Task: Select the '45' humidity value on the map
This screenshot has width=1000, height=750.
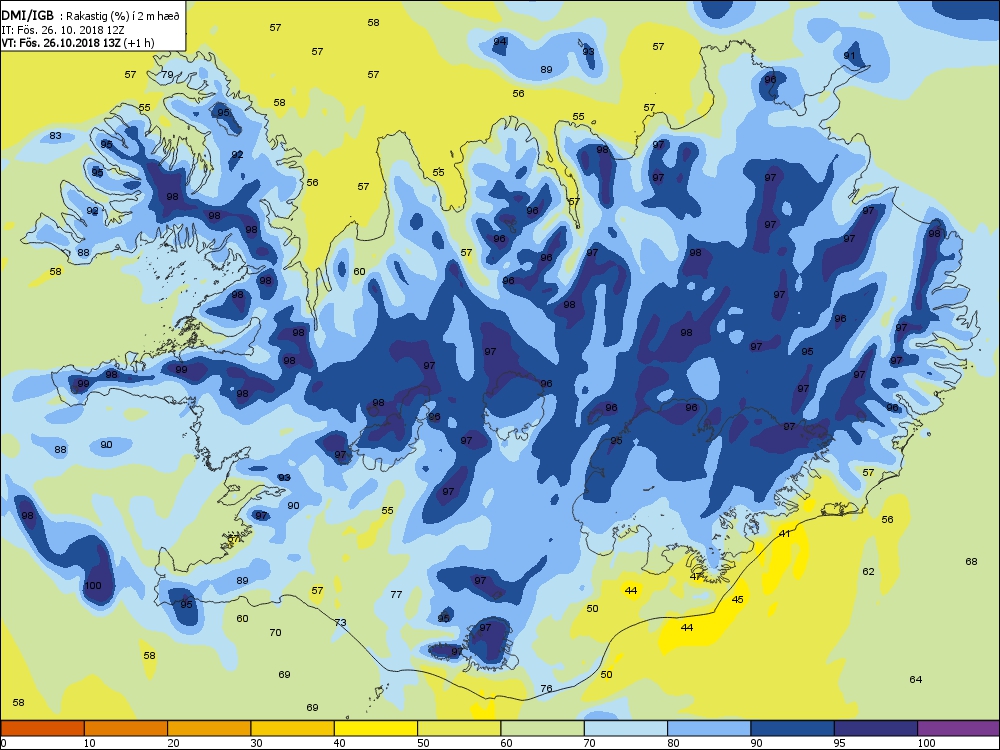Action: pyautogui.click(x=738, y=599)
